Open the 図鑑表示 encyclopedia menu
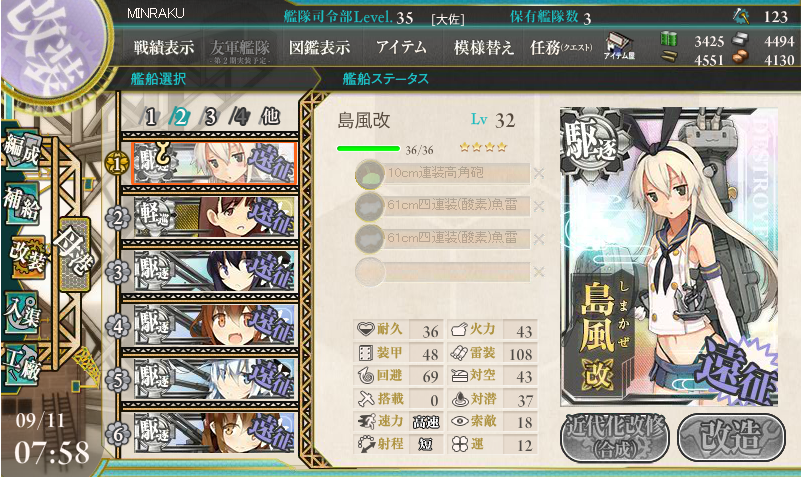Screen dimensions: 801x478 point(319,48)
